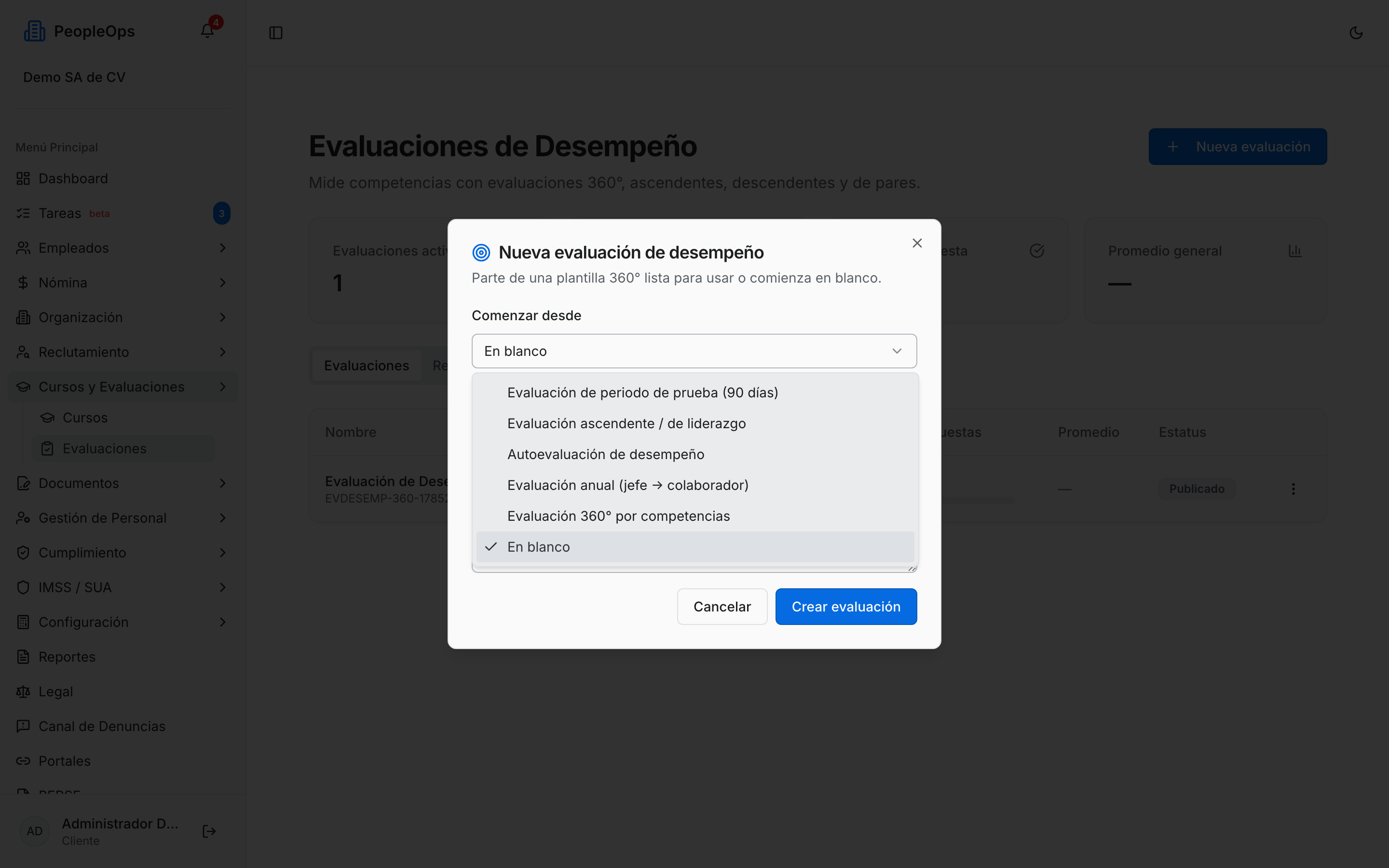Toggle the sidebar panel icon

click(275, 33)
